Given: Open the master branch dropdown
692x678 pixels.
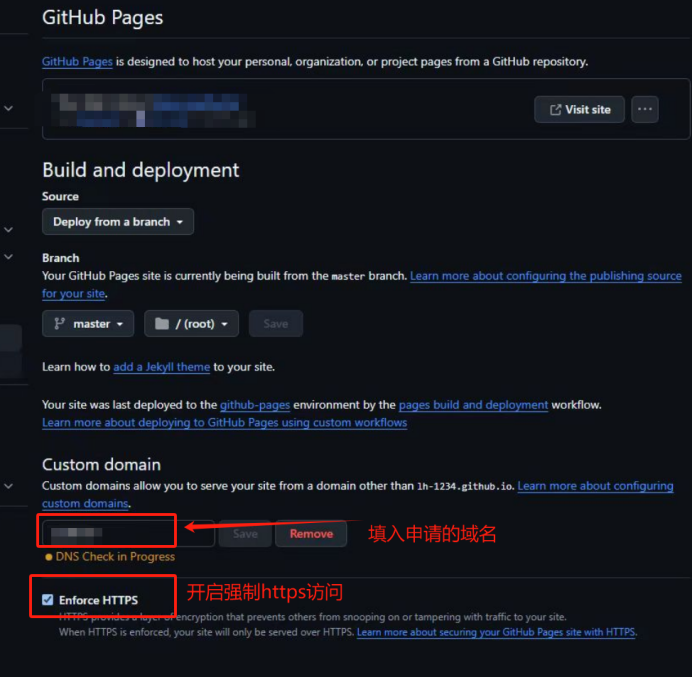Looking at the screenshot, I should [88, 324].
